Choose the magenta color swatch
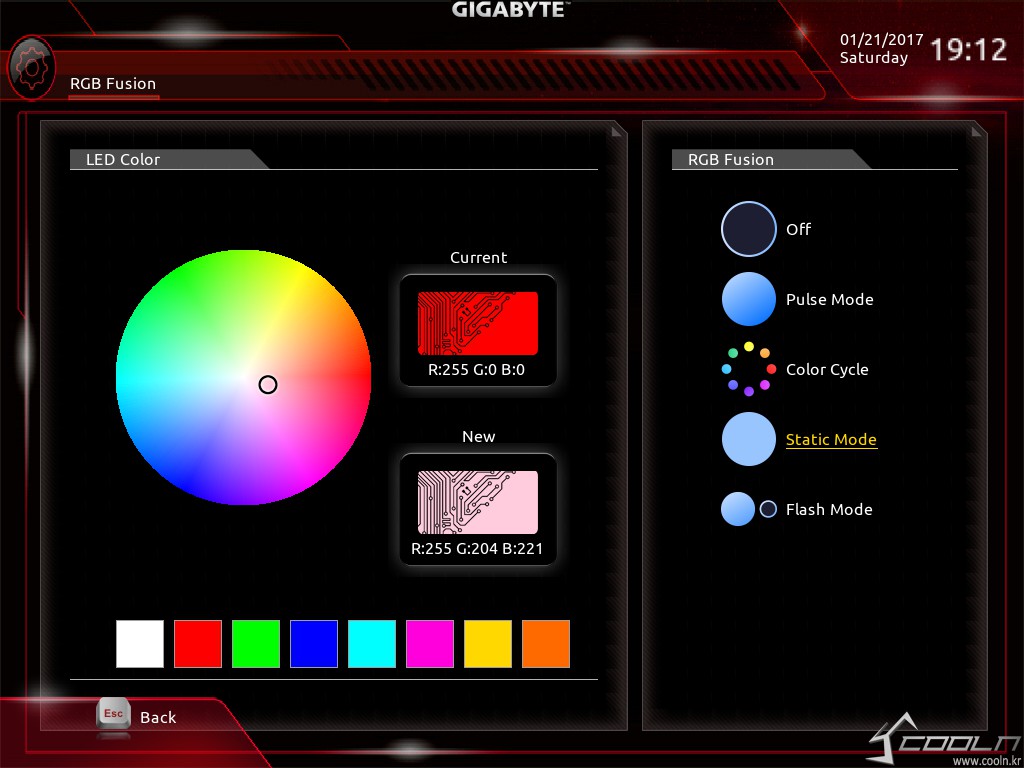 430,644
